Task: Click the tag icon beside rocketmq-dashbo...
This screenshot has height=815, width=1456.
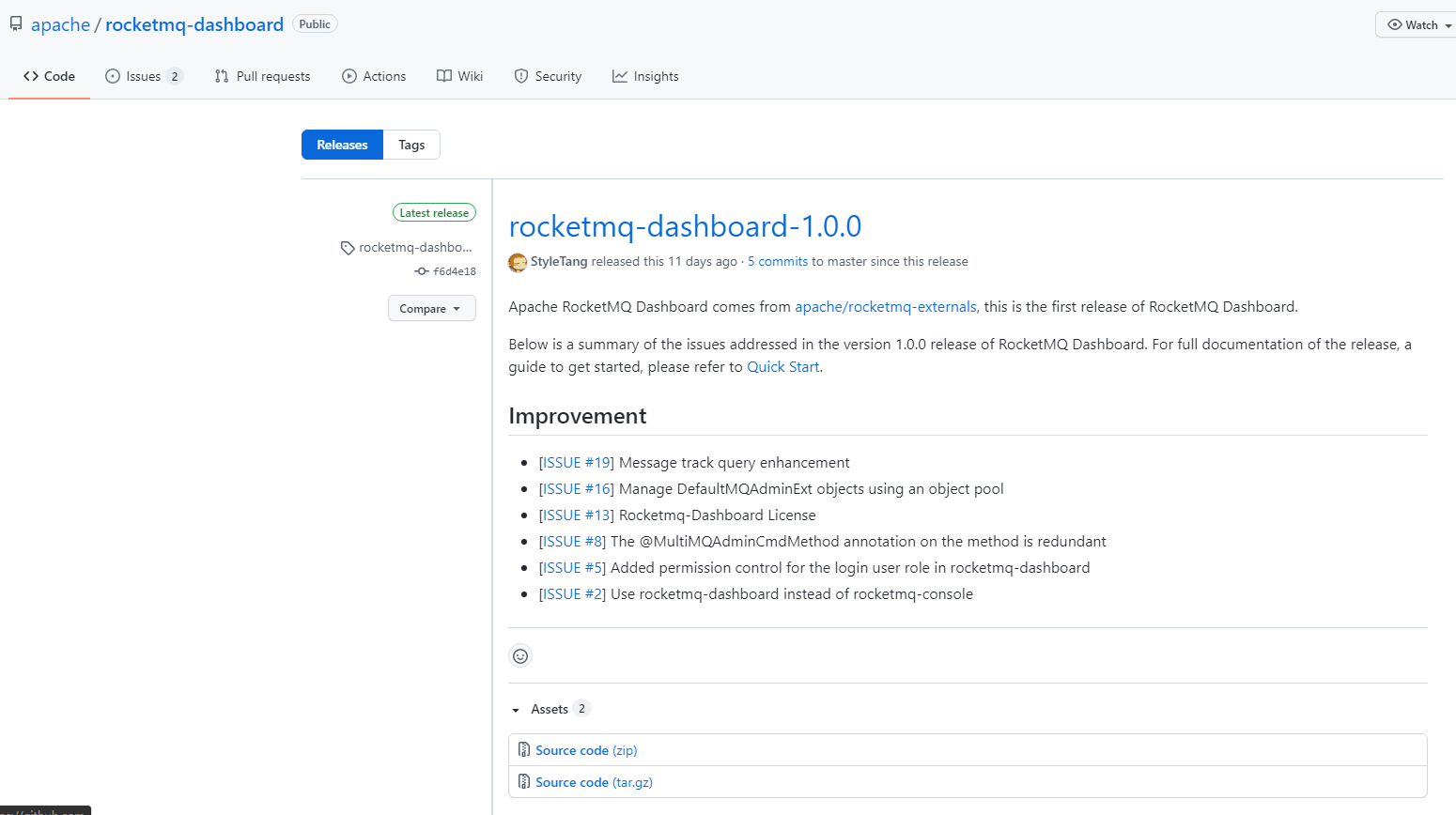Action: tap(348, 248)
